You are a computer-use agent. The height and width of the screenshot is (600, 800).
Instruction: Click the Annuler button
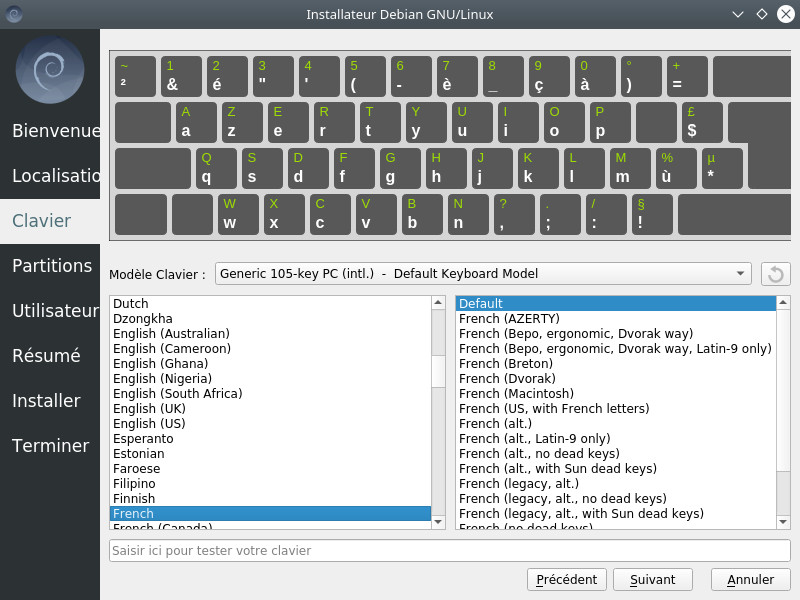[x=750, y=579]
